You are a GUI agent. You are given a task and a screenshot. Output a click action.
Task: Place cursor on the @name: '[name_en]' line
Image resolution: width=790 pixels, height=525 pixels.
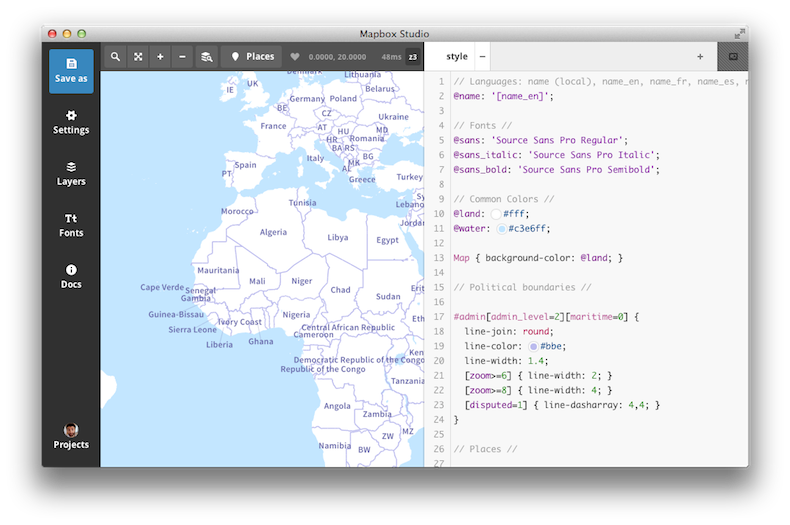click(x=503, y=96)
